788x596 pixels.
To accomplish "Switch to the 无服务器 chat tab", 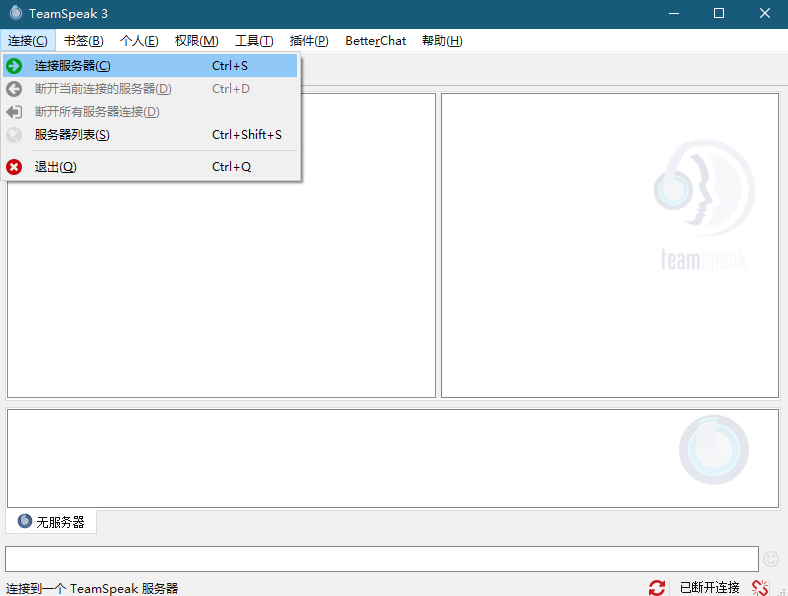I will pos(51,522).
